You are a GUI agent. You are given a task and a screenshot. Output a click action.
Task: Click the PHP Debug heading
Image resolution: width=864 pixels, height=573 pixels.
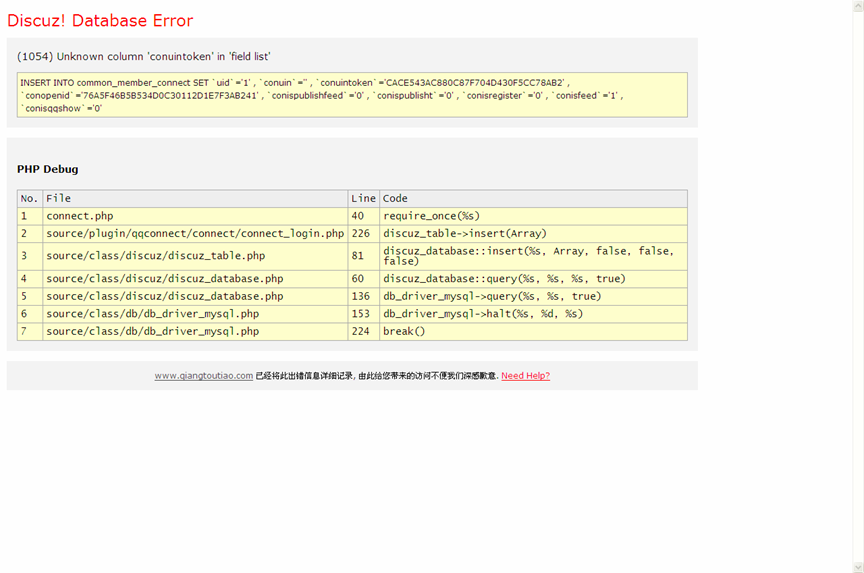(47, 169)
